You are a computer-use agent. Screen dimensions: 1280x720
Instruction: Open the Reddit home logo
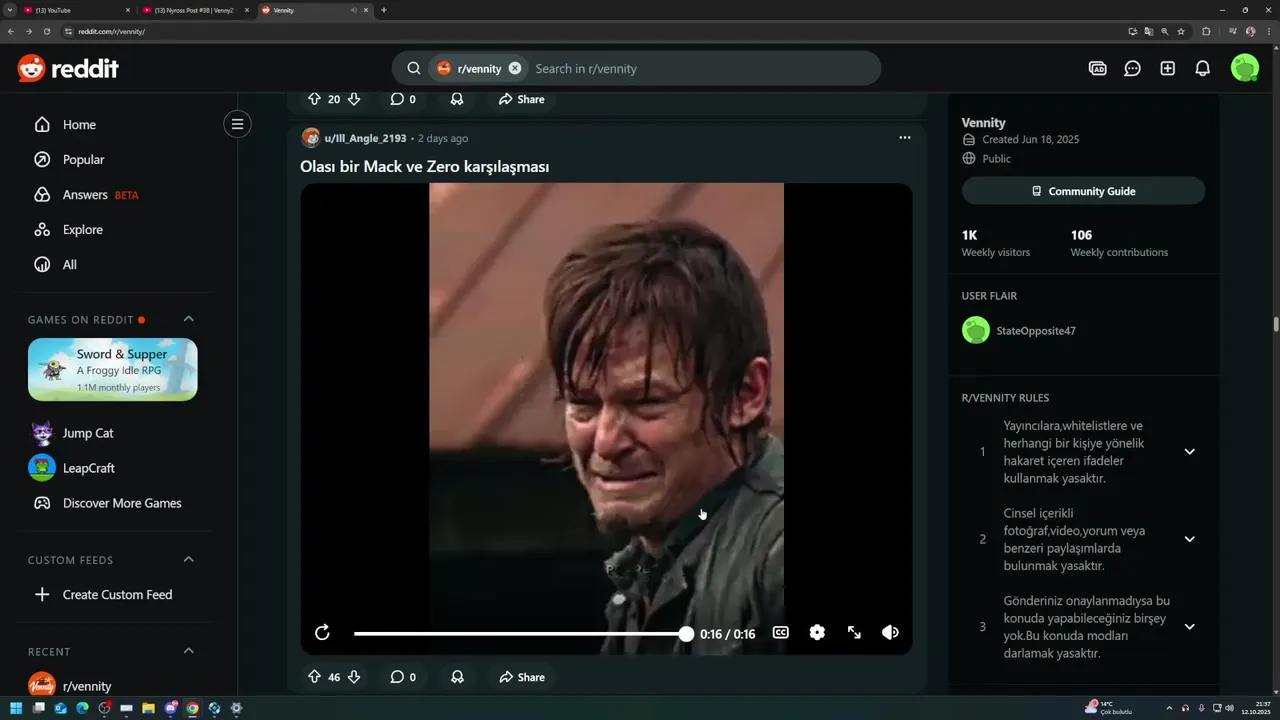pyautogui.click(x=68, y=68)
